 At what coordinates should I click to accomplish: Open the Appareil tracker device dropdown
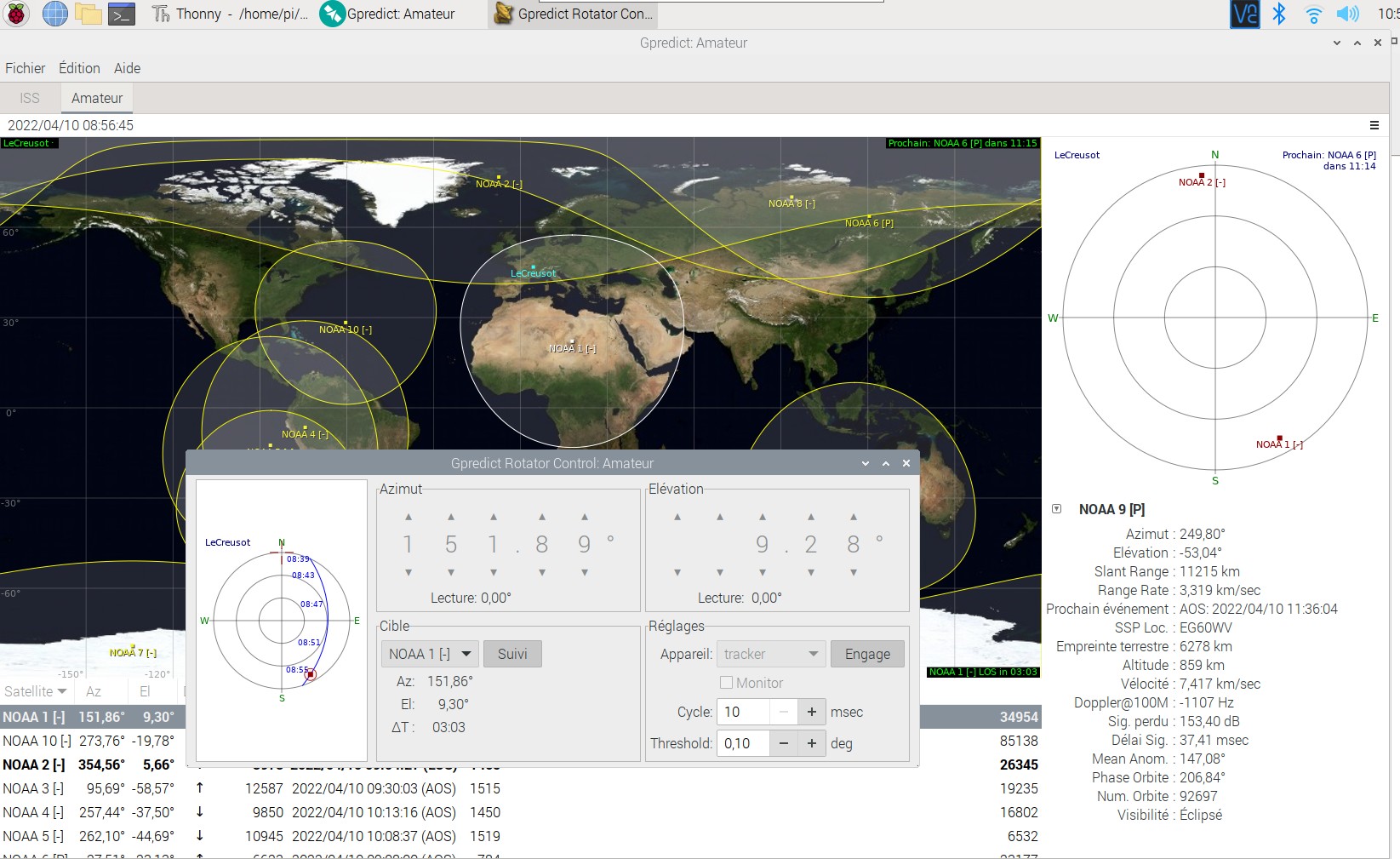point(771,654)
